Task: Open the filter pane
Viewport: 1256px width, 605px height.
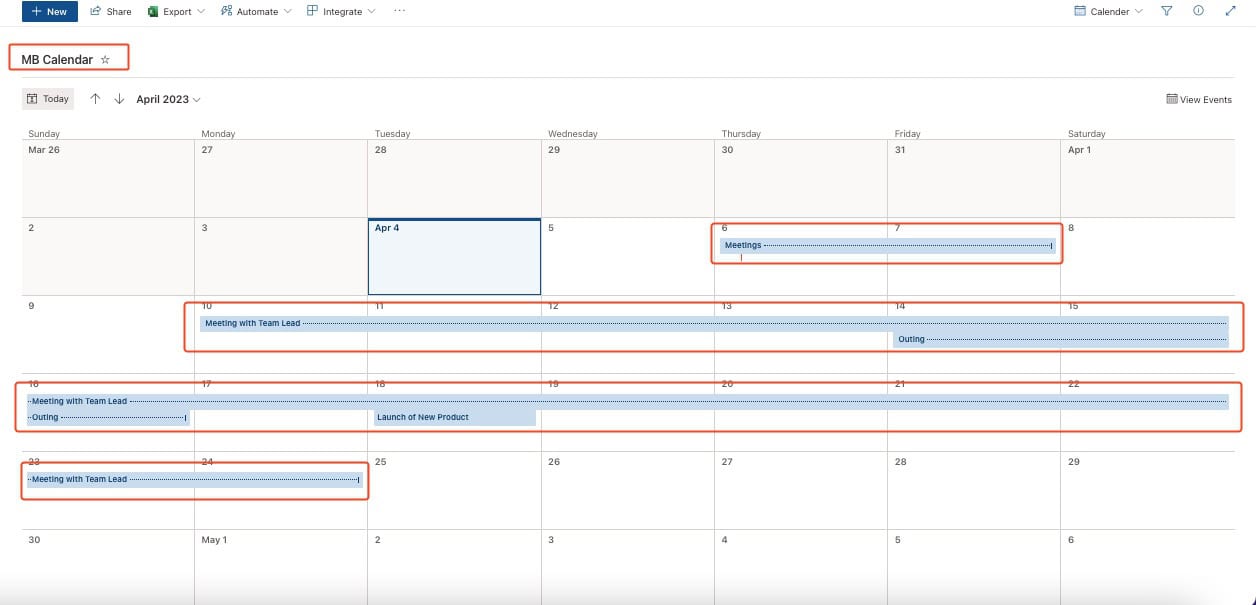Action: point(1167,11)
